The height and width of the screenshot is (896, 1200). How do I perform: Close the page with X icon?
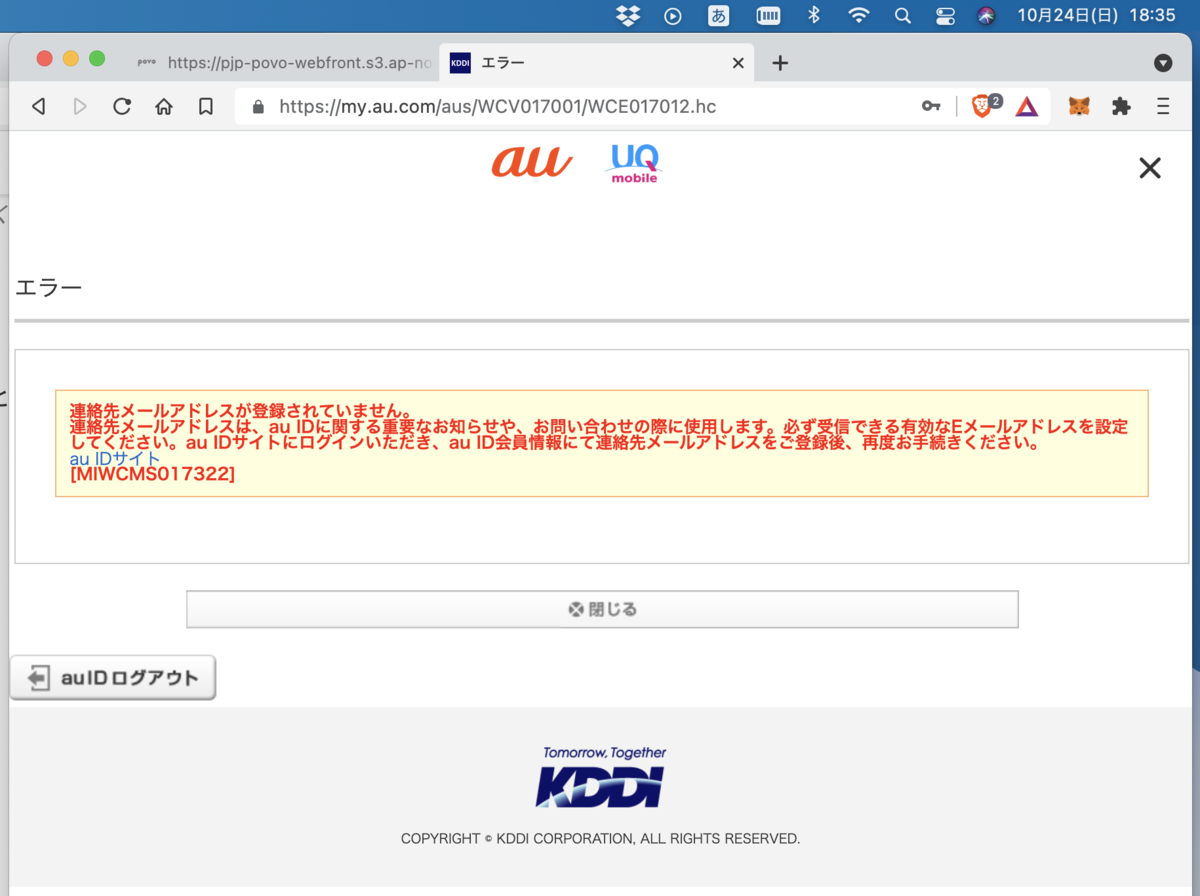point(1150,168)
